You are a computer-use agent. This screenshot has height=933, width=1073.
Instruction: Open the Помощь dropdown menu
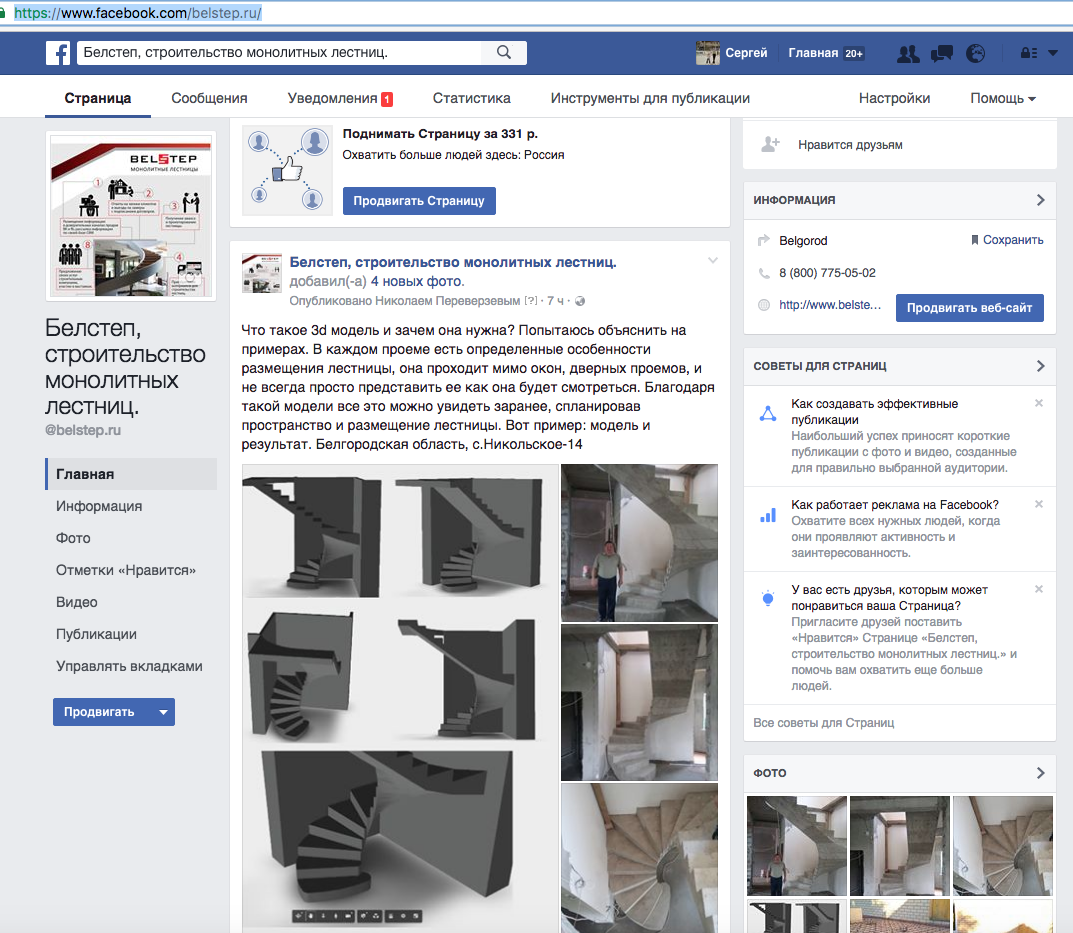pyautogui.click(x=1003, y=98)
